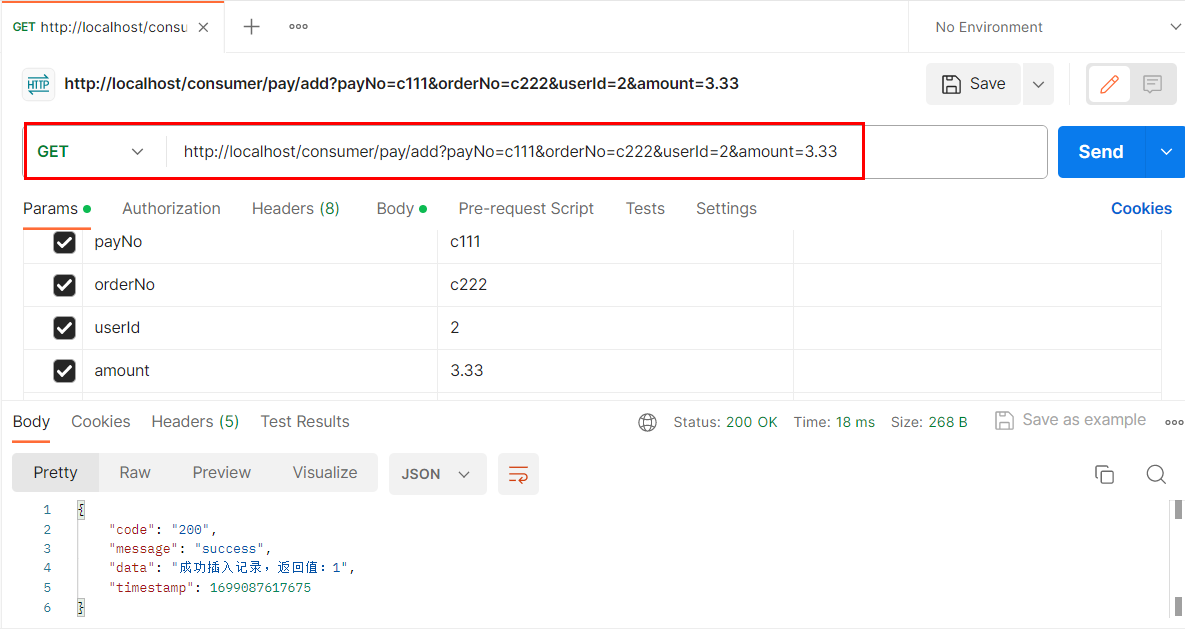
Task: Select the response Body tab
Action: pyautogui.click(x=31, y=422)
